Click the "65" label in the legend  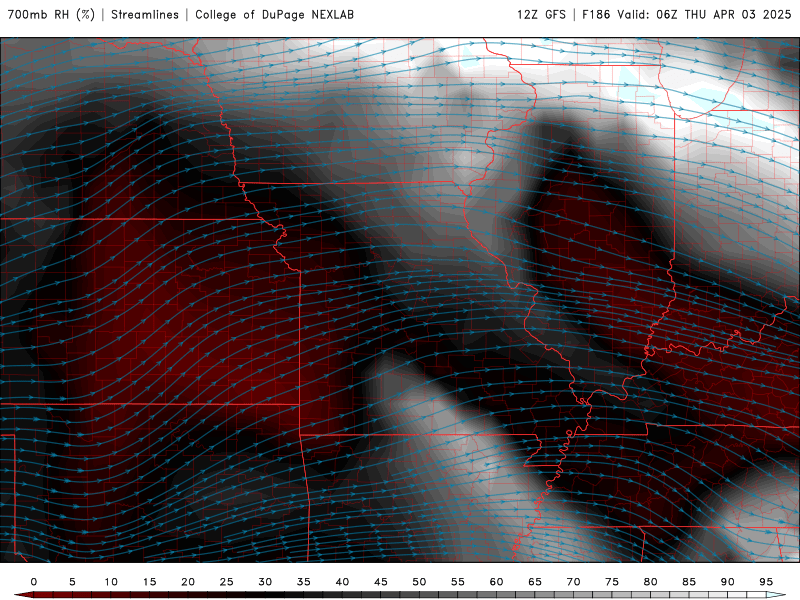pyautogui.click(x=535, y=582)
